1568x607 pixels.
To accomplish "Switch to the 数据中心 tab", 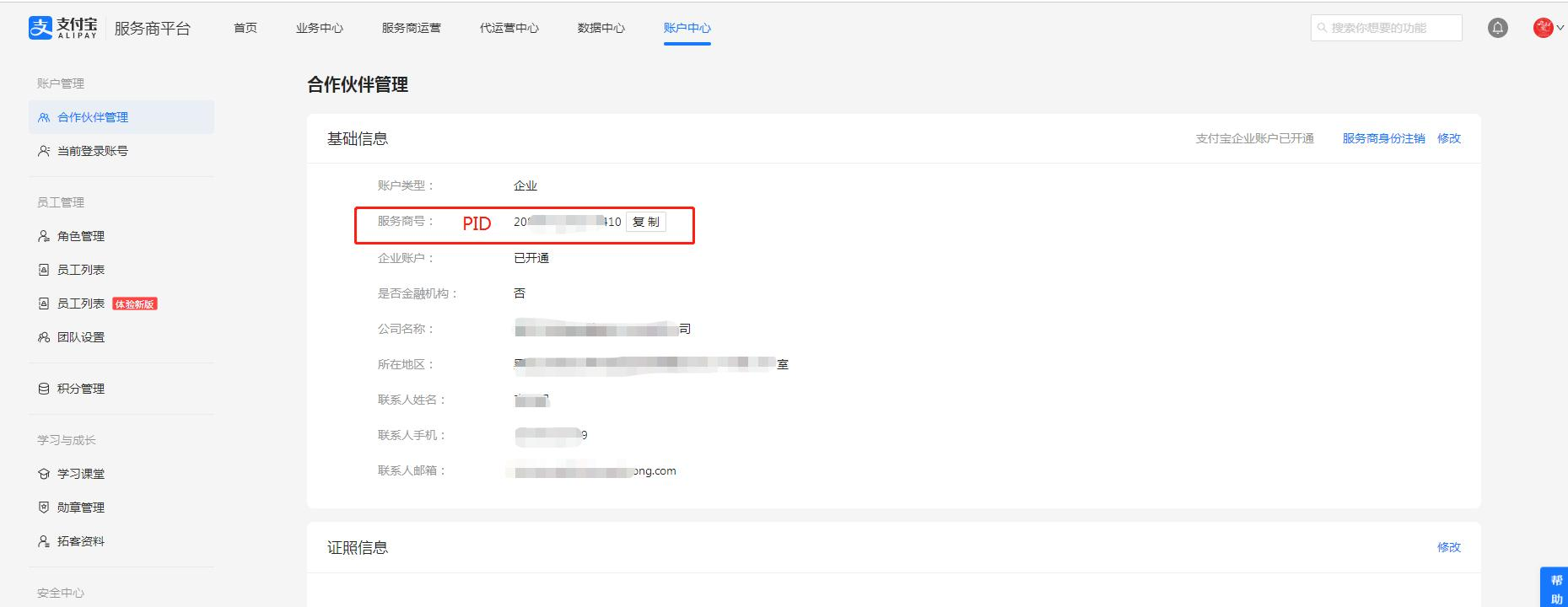I will (601, 28).
